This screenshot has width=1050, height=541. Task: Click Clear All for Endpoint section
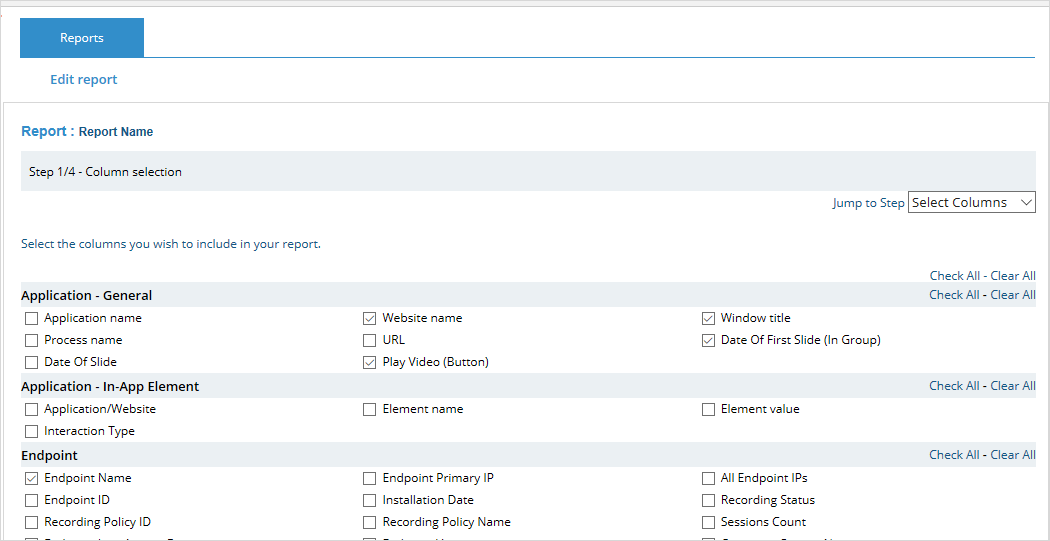pos(1012,455)
